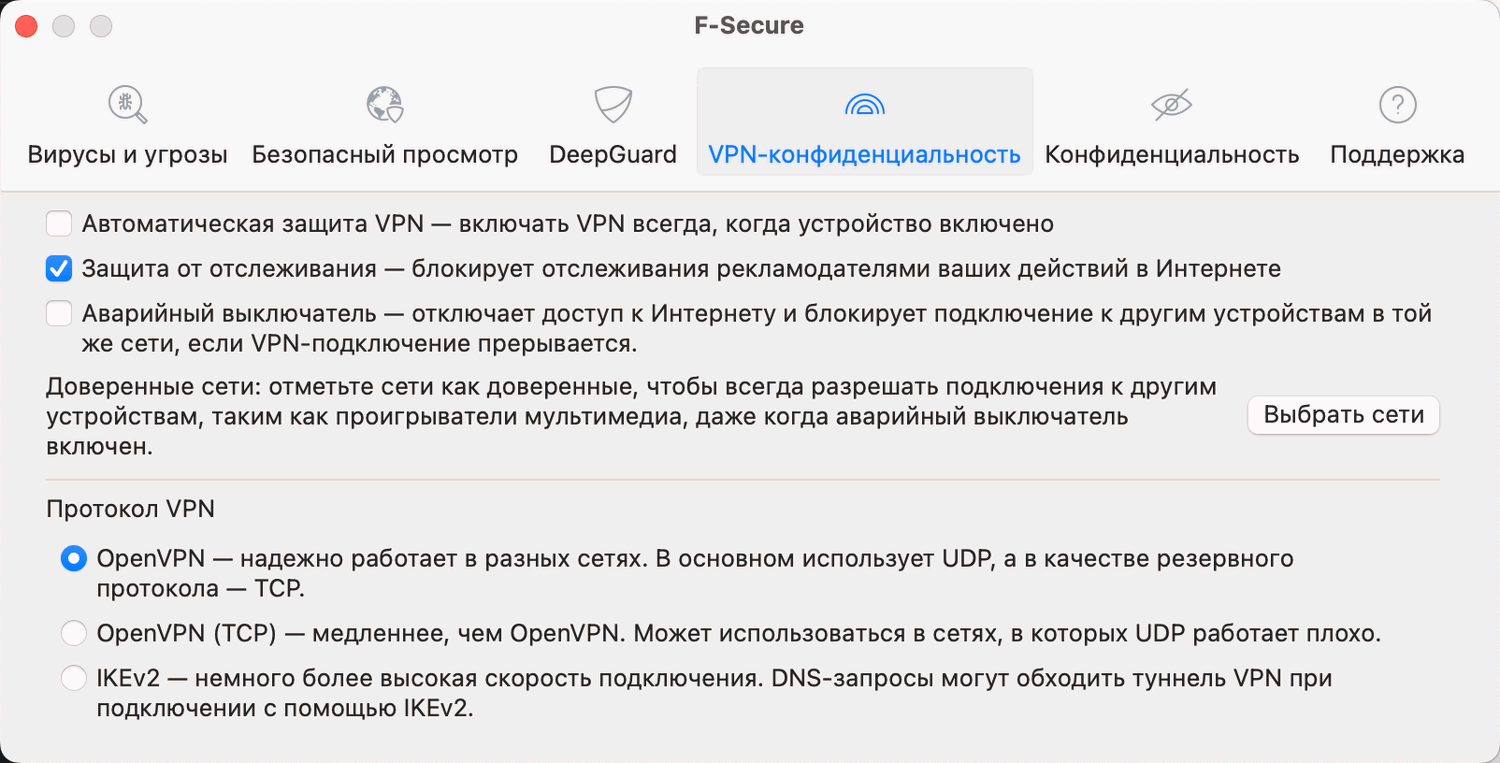The image size is (1500, 763).
Task: Click the yellow minimize window button
Action: pyautogui.click(x=64, y=26)
